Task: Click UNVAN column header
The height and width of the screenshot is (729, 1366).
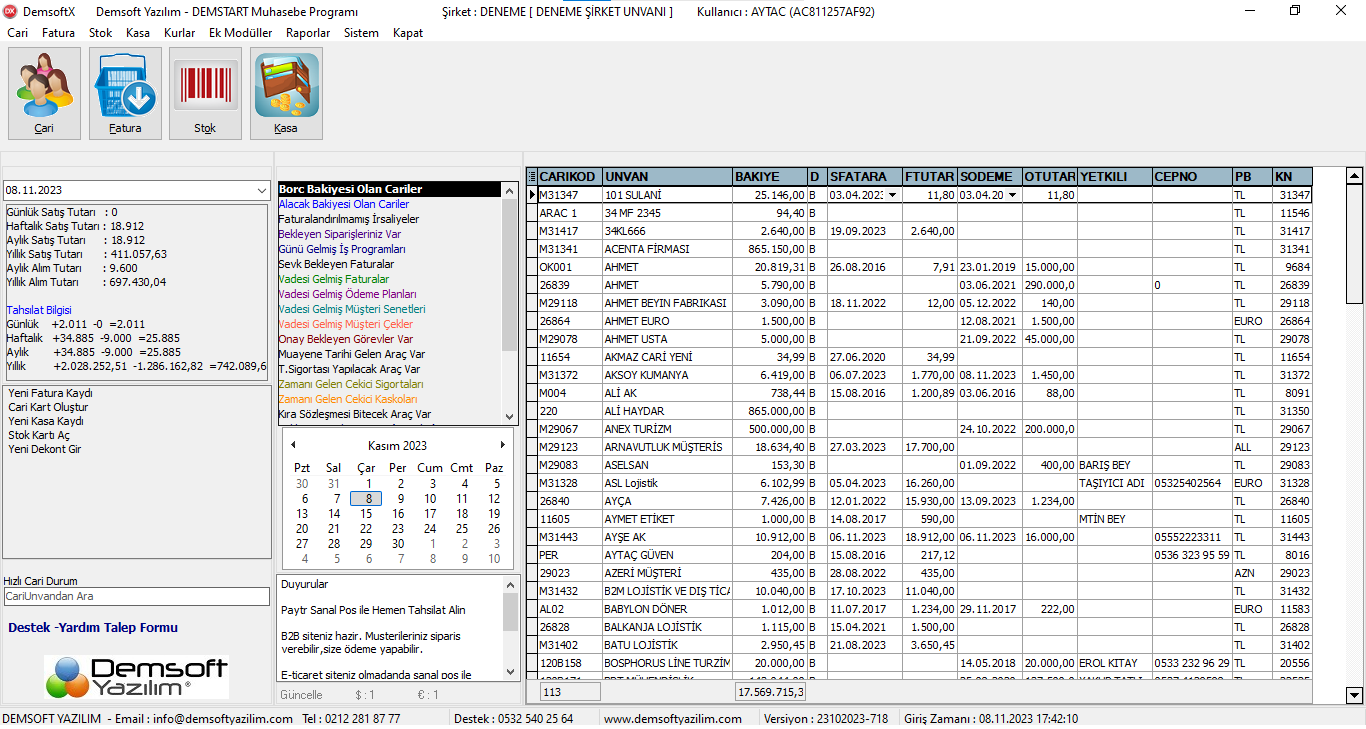Action: click(x=668, y=177)
